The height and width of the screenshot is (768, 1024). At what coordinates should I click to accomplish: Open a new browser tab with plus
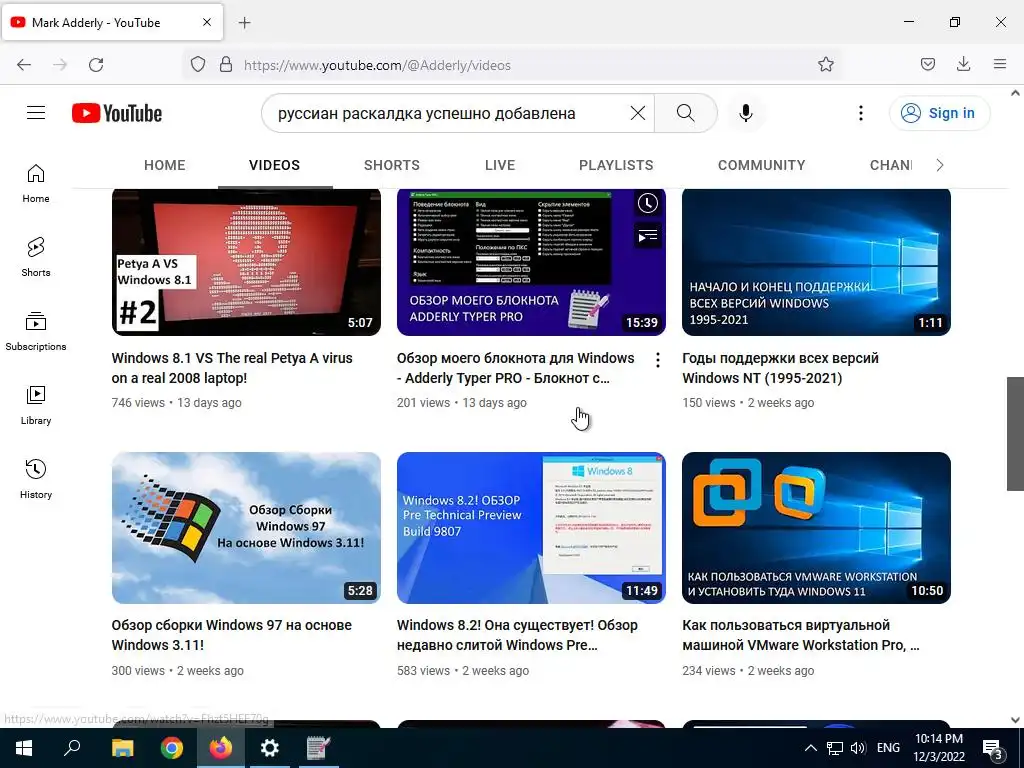pyautogui.click(x=244, y=23)
